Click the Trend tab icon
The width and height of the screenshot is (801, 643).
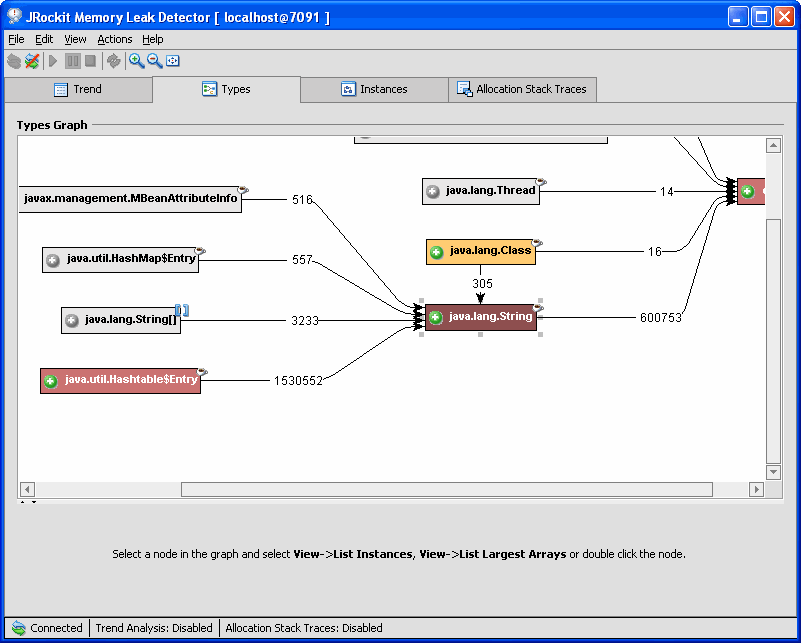coord(61,89)
